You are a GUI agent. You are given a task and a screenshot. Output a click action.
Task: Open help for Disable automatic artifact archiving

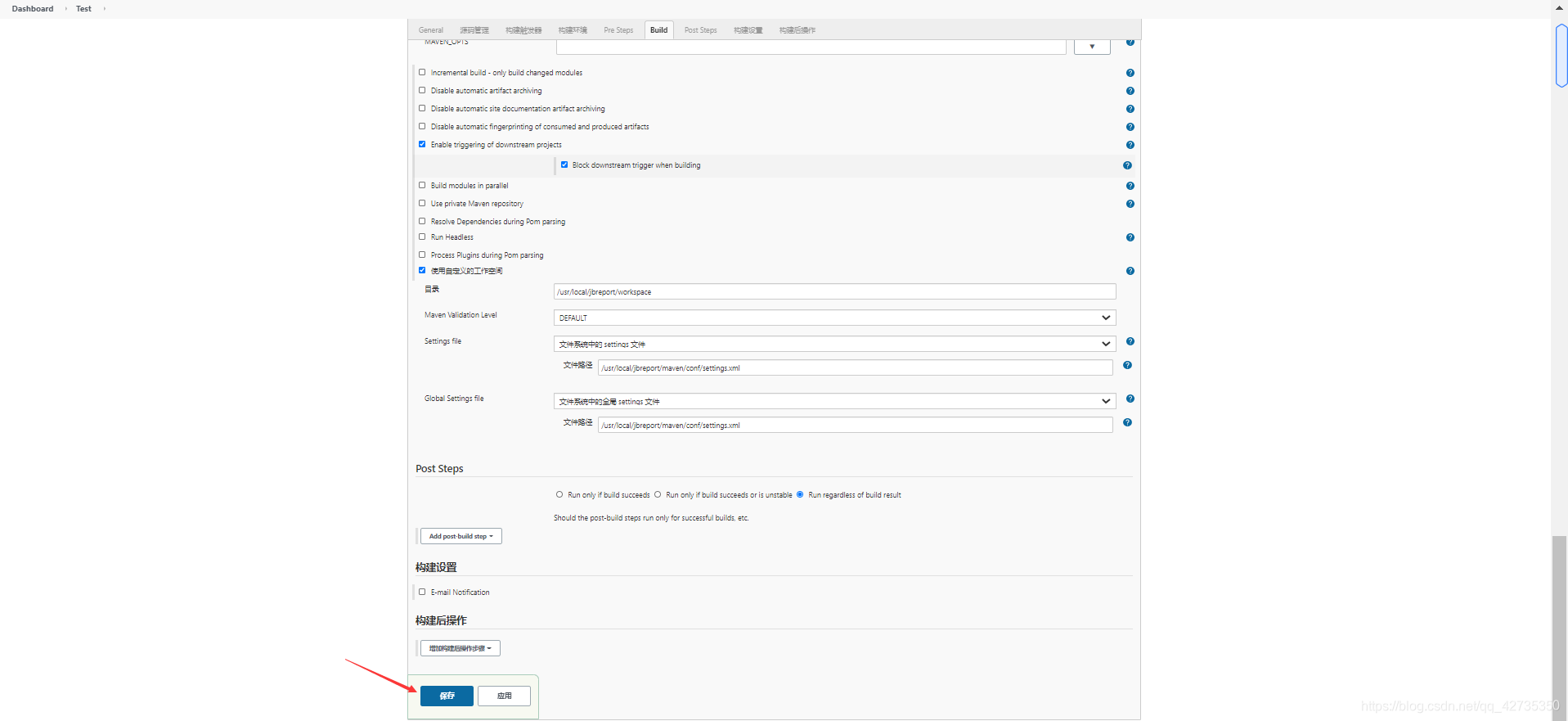coord(1130,91)
